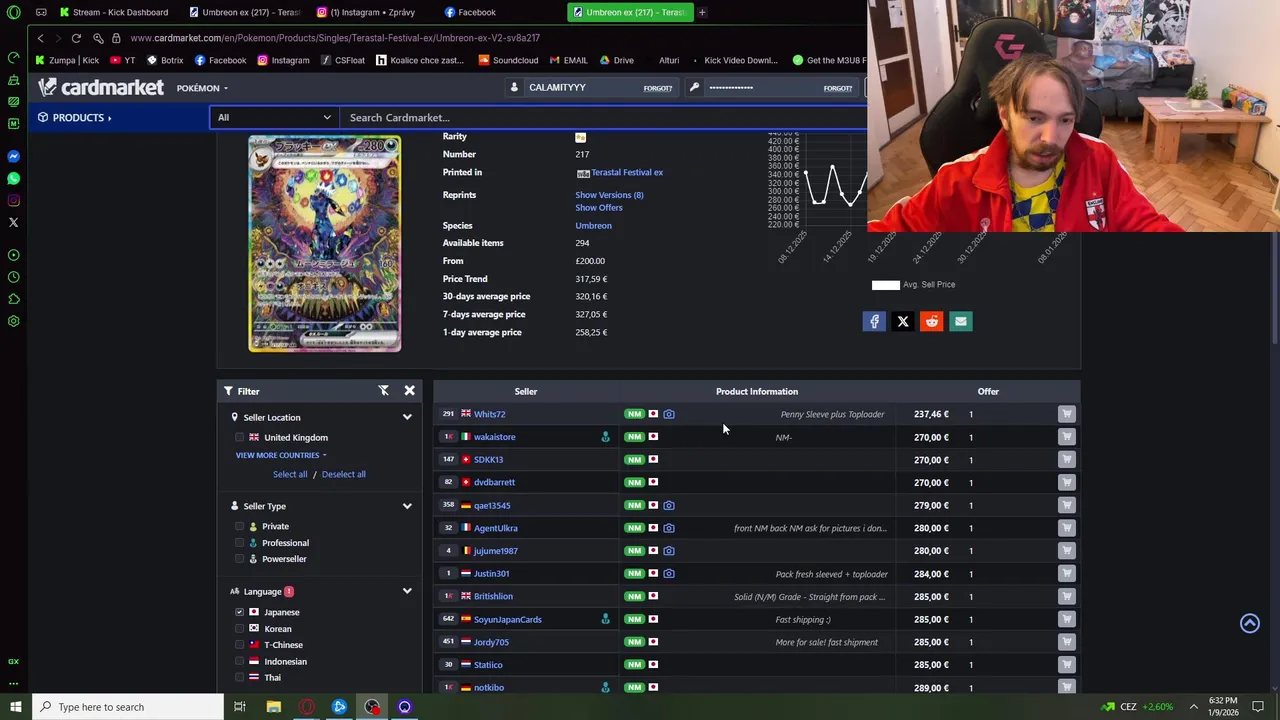Viewport: 1280px width, 720px height.
Task: Share the product via email icon
Action: (x=961, y=321)
